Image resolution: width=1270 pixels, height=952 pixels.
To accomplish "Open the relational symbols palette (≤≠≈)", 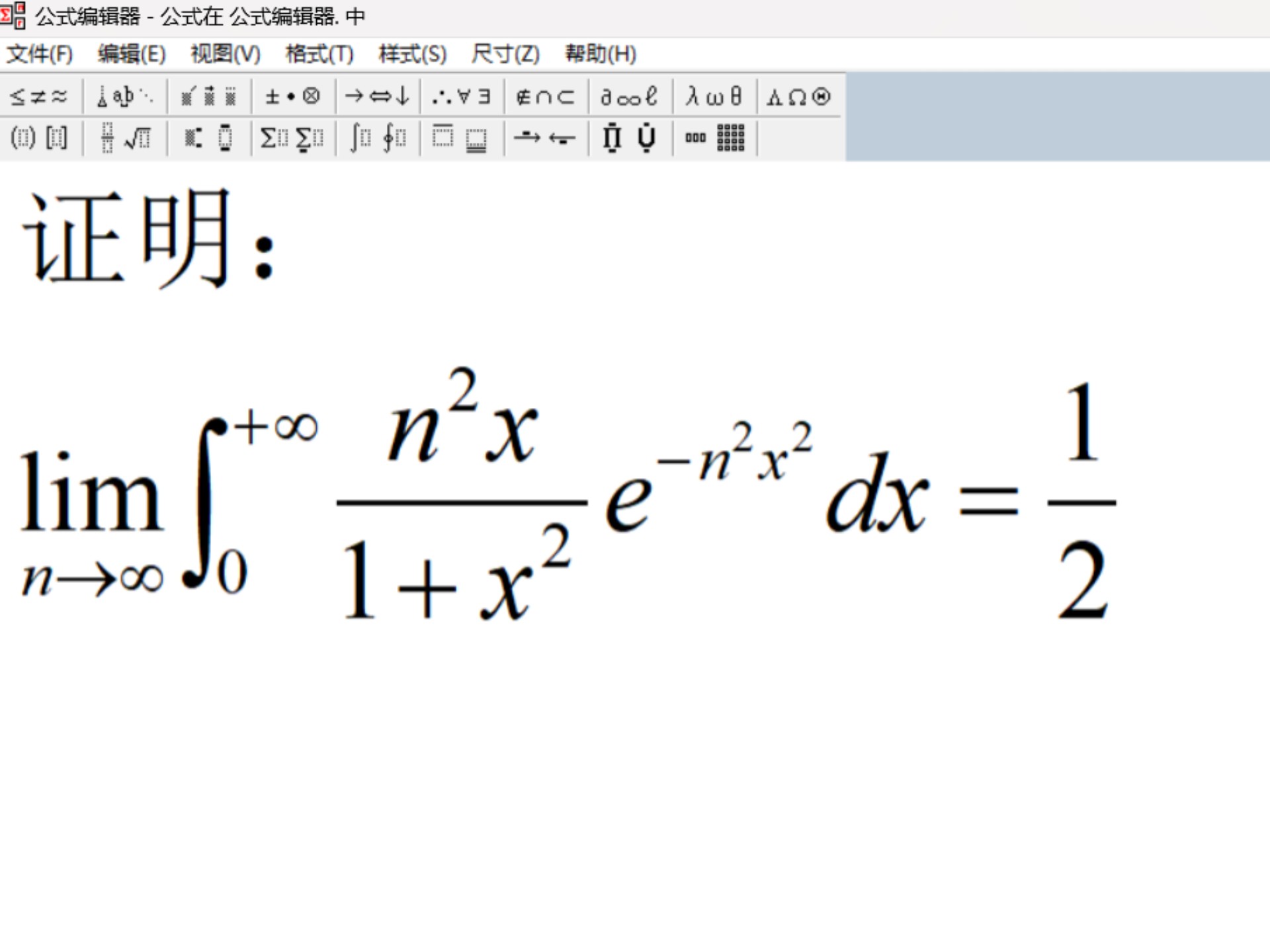I will [39, 97].
